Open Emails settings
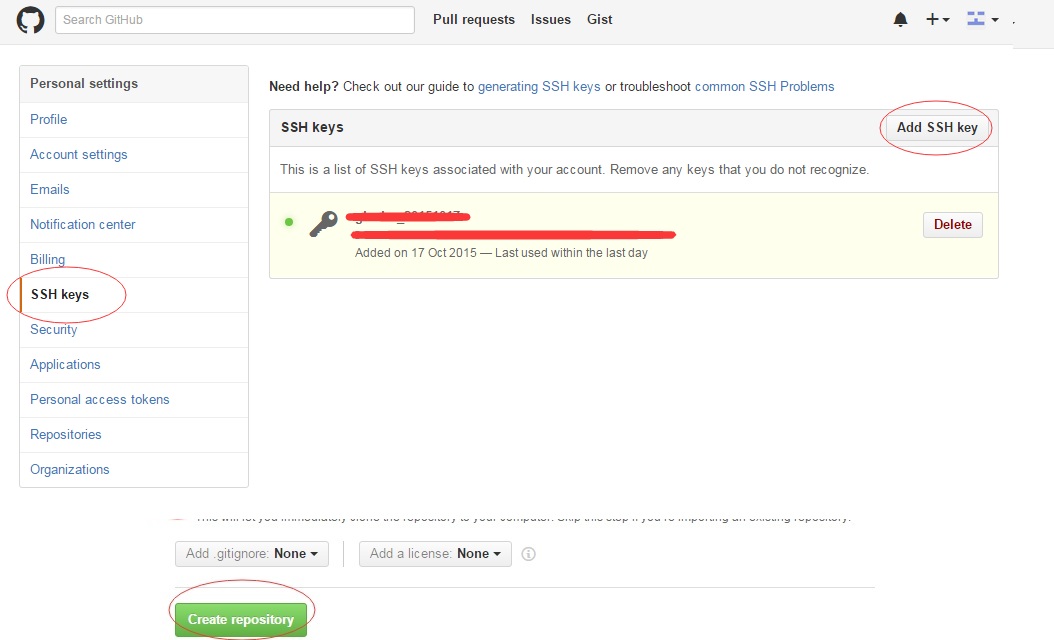This screenshot has width=1054, height=640. coord(134,190)
